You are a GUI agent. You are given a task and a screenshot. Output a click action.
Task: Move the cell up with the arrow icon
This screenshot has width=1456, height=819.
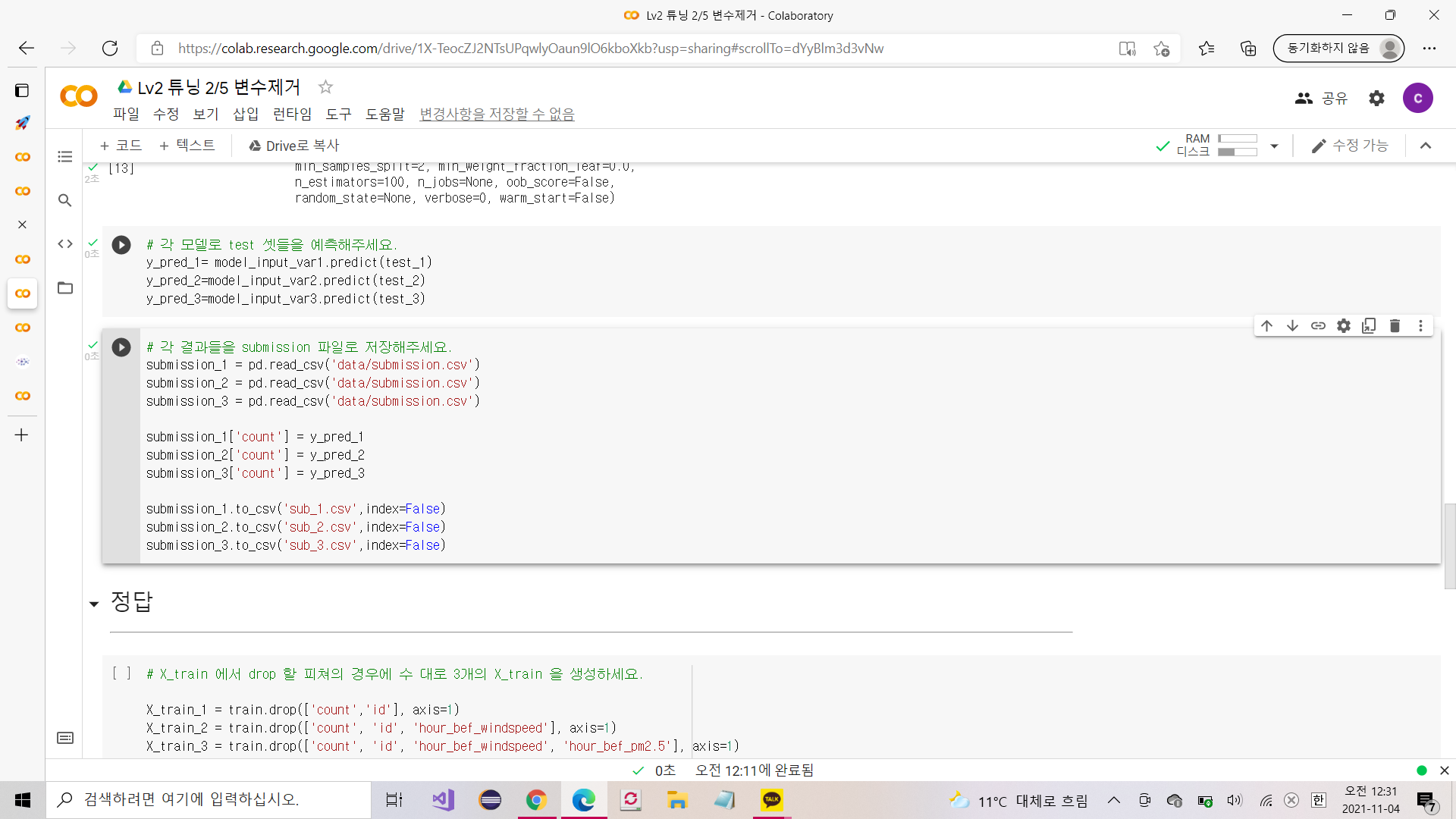(x=1266, y=326)
